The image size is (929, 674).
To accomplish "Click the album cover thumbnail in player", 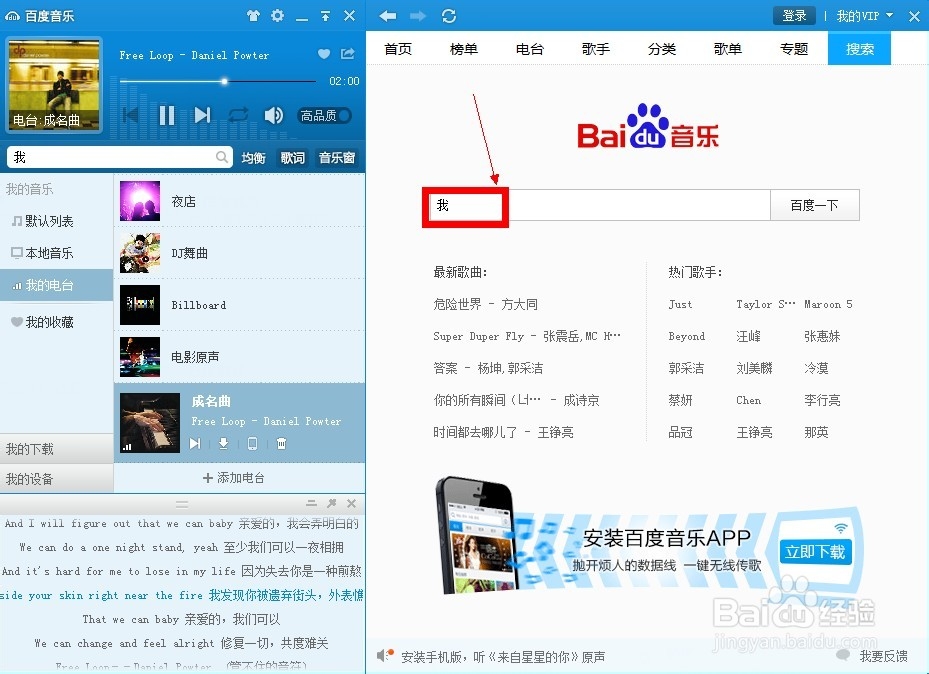I will [x=54, y=84].
